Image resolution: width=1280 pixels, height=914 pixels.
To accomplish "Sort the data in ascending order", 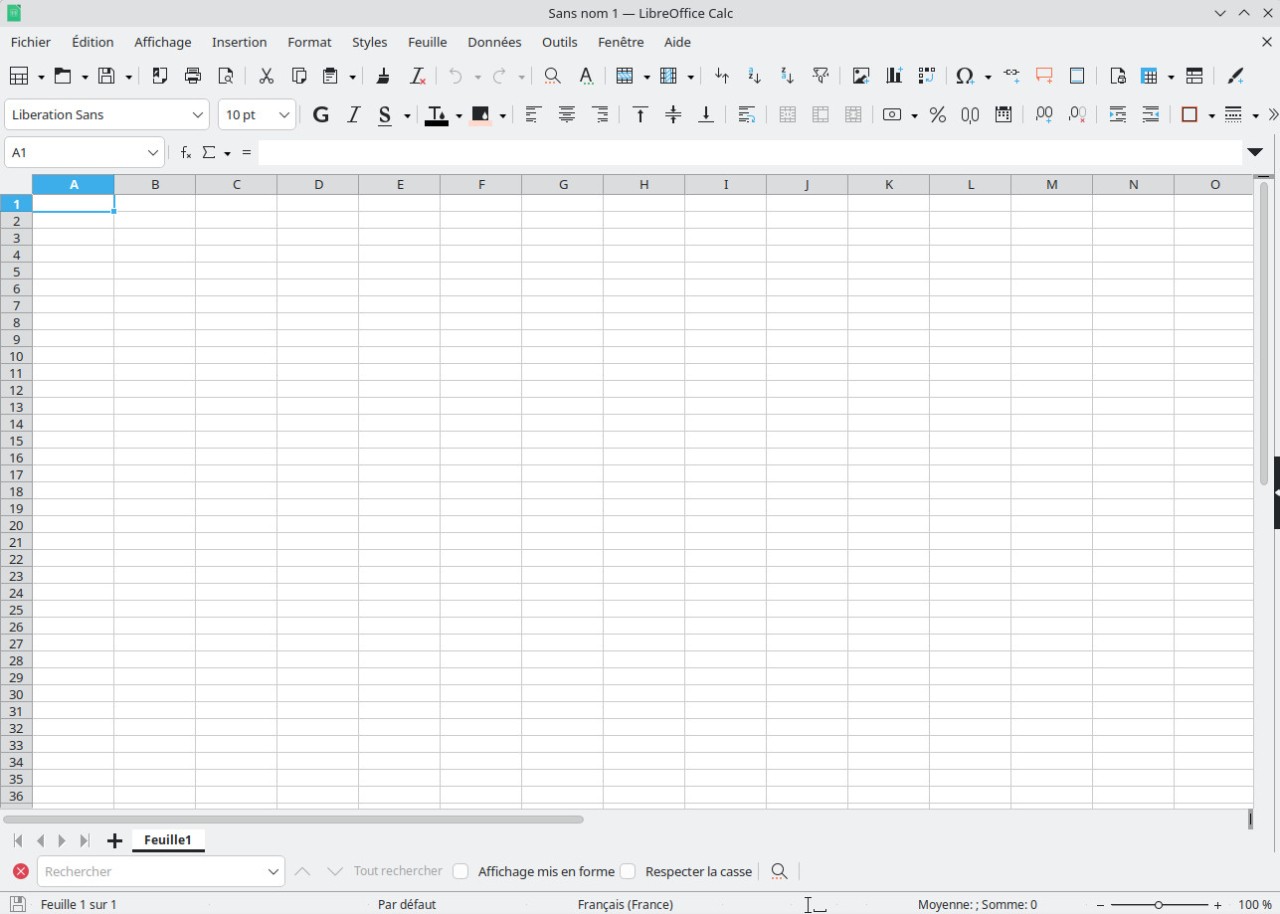I will 753,76.
